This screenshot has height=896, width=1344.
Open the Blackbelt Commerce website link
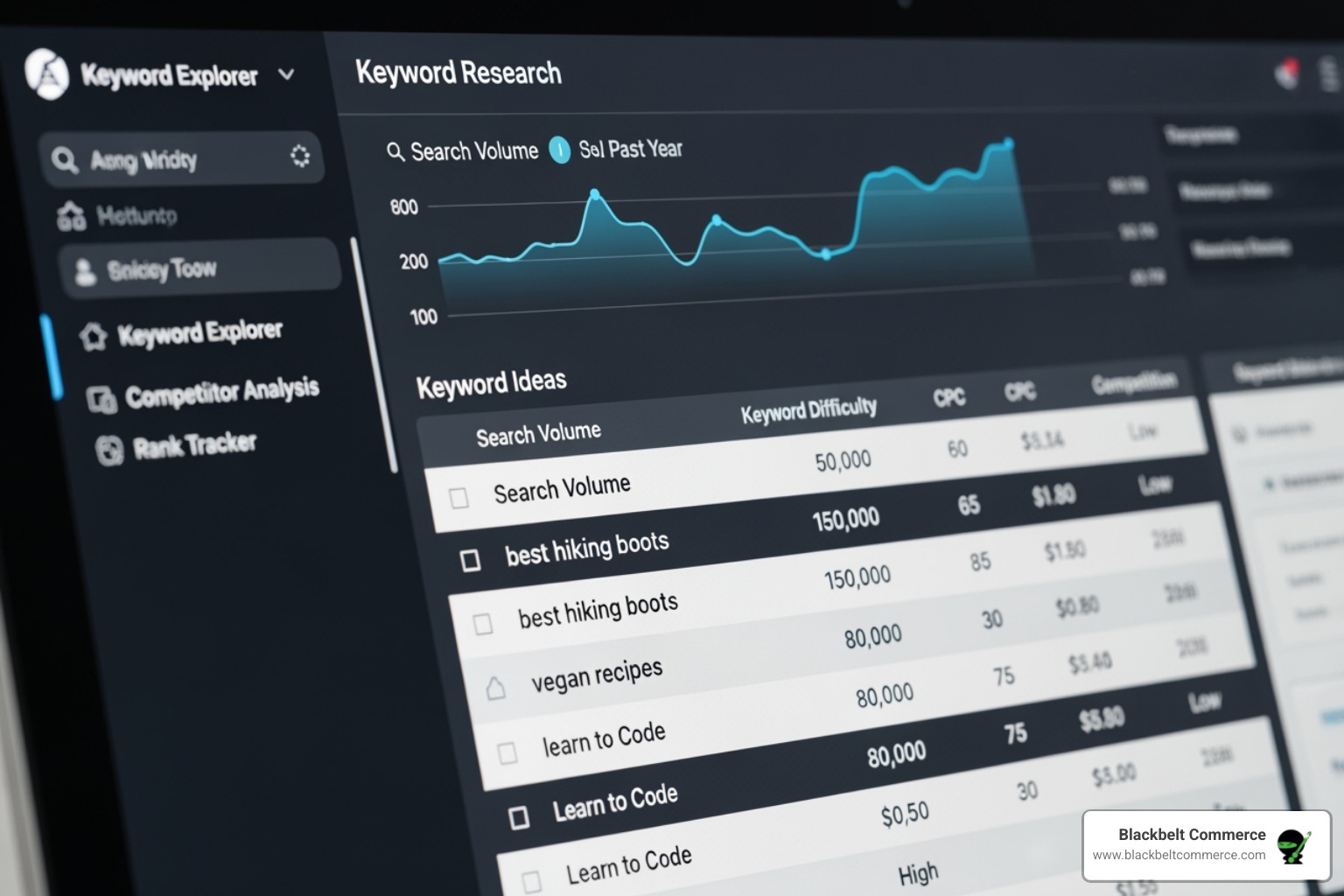[x=1179, y=855]
